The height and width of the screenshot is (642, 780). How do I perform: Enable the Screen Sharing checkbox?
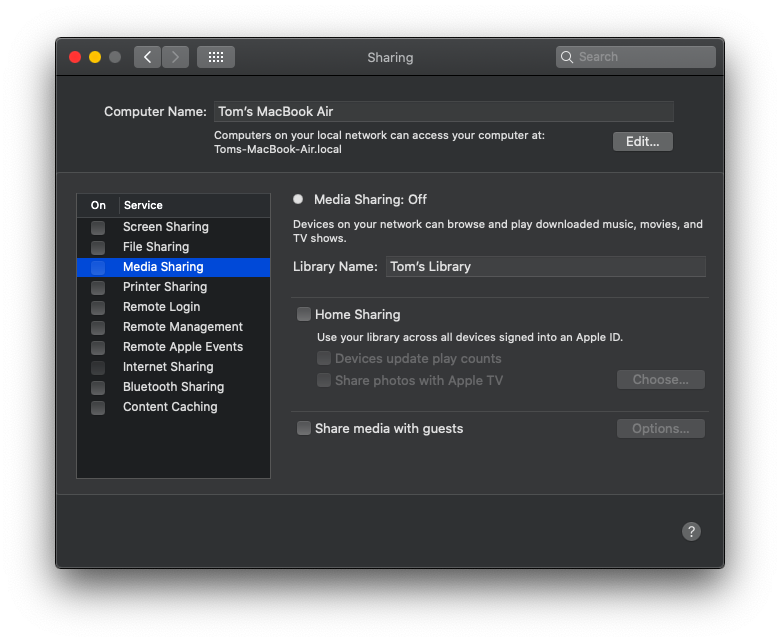point(98,228)
